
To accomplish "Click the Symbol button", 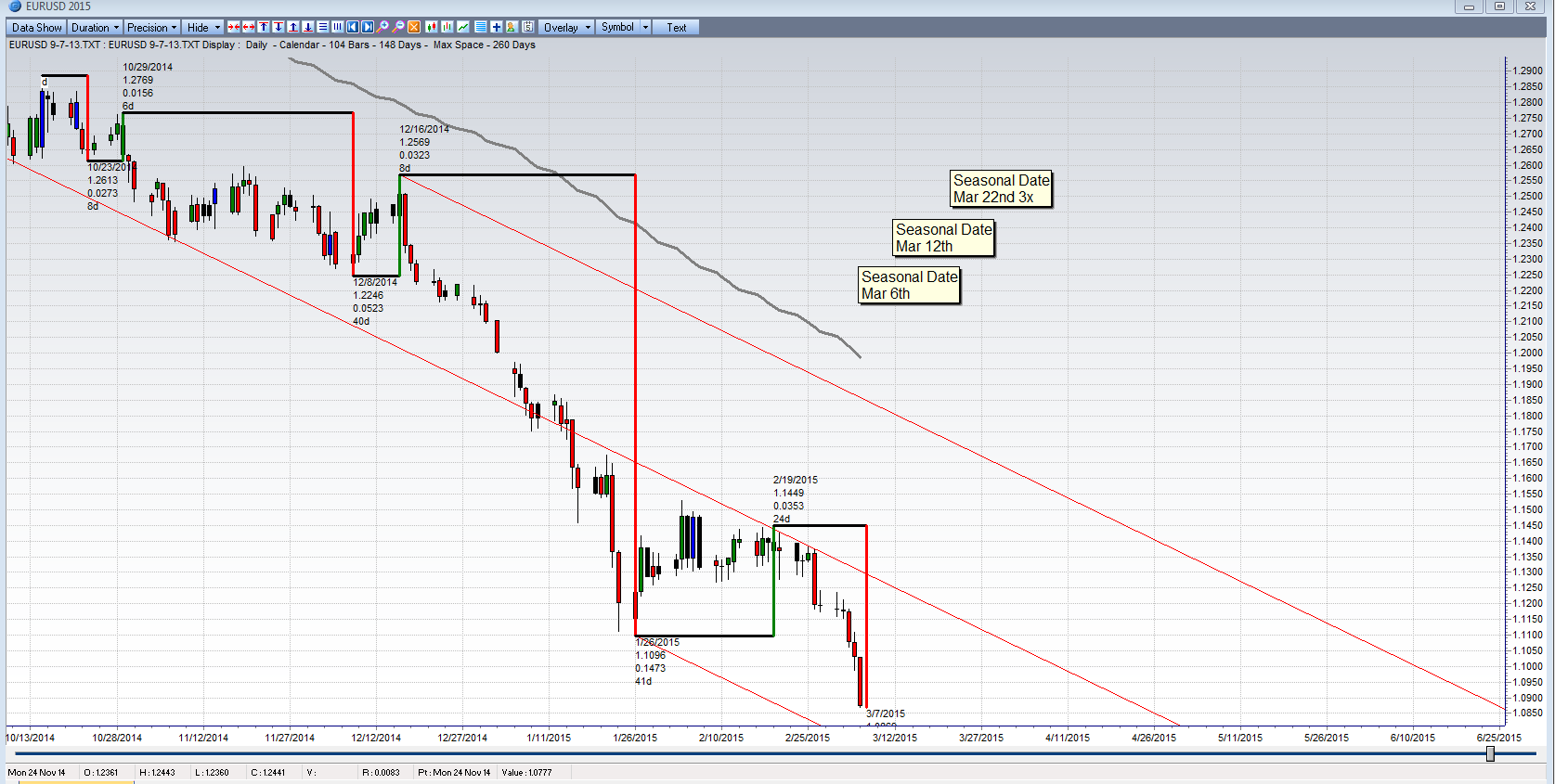I will point(617,27).
